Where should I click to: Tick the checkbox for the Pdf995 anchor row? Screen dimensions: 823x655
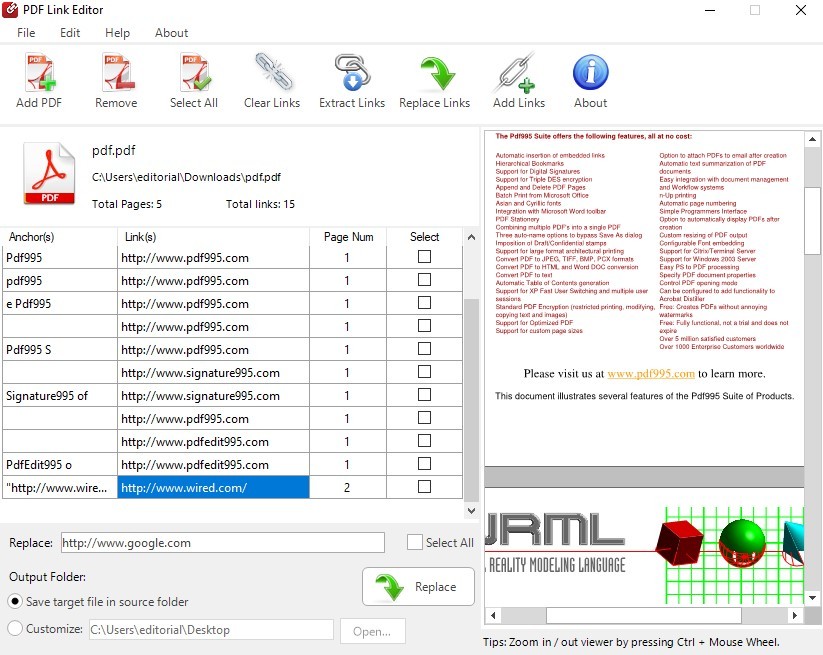[x=424, y=257]
